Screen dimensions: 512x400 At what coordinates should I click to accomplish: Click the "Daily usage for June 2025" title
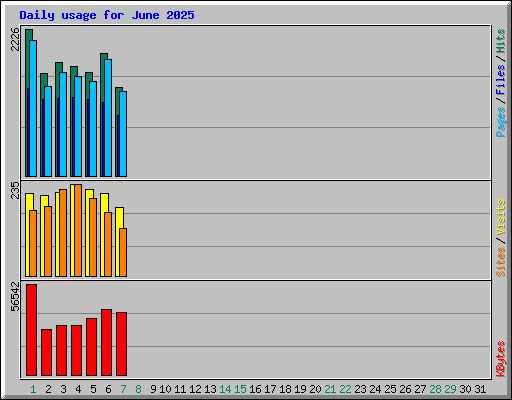(107, 15)
